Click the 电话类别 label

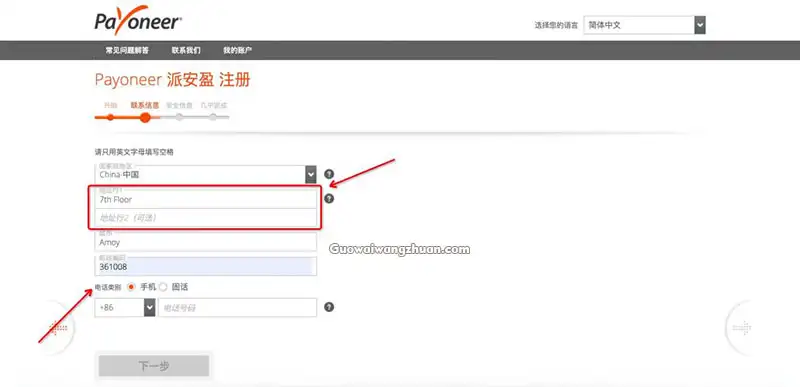pos(108,288)
